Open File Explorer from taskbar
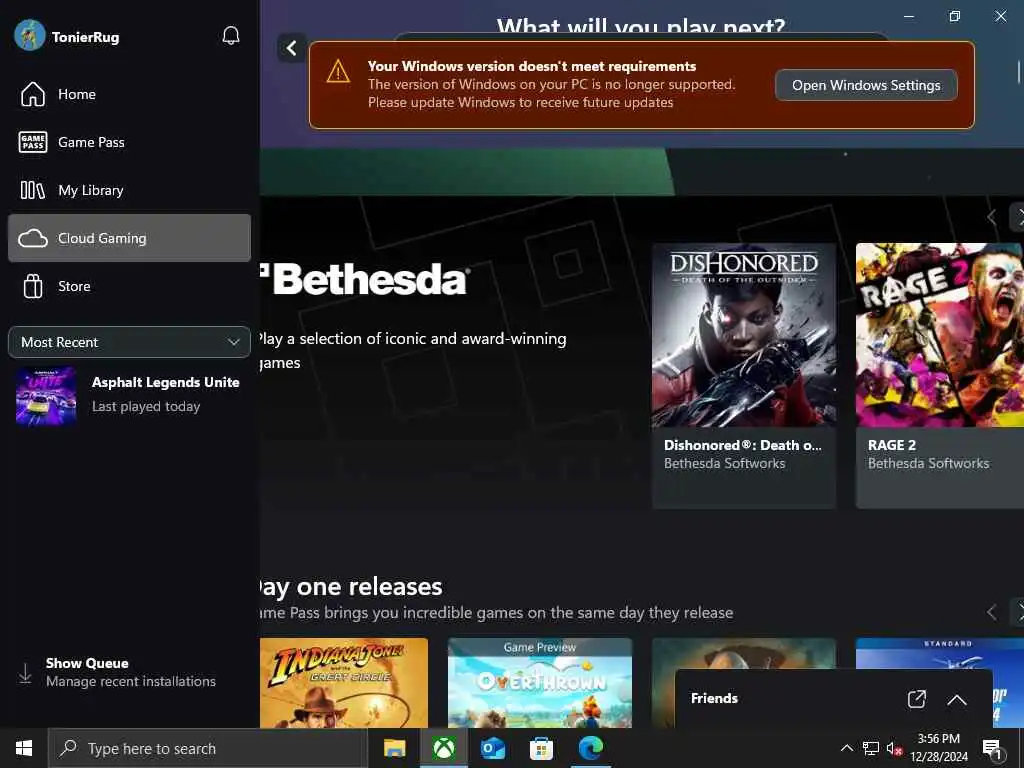 (x=394, y=748)
